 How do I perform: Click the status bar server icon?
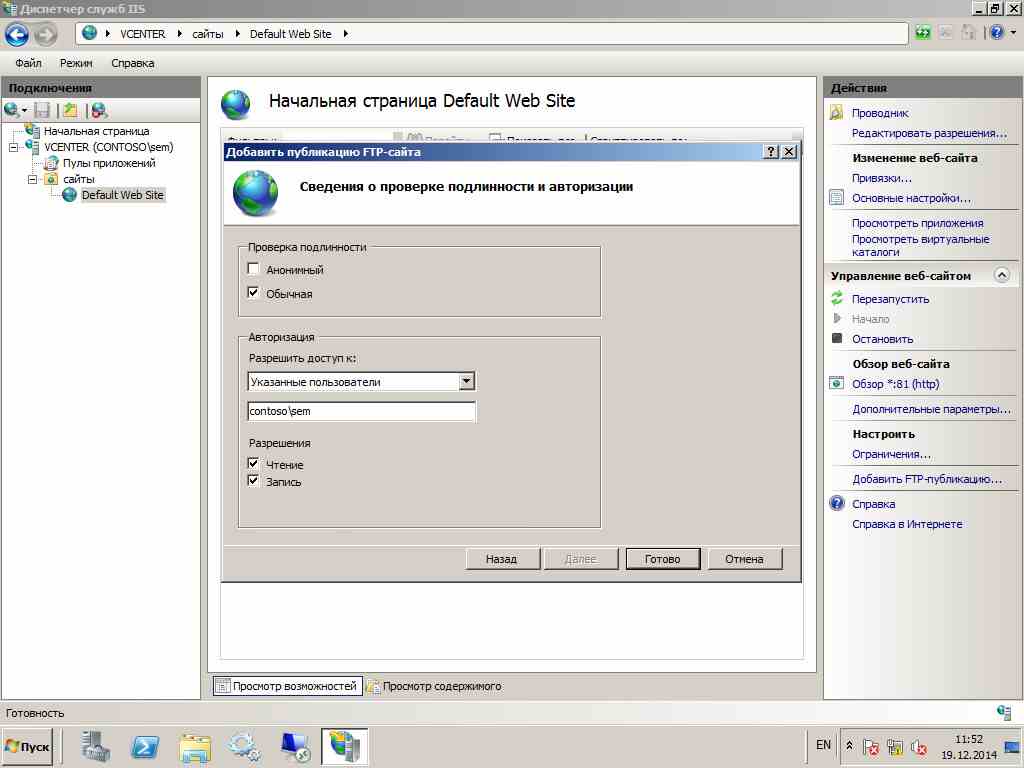1004,712
